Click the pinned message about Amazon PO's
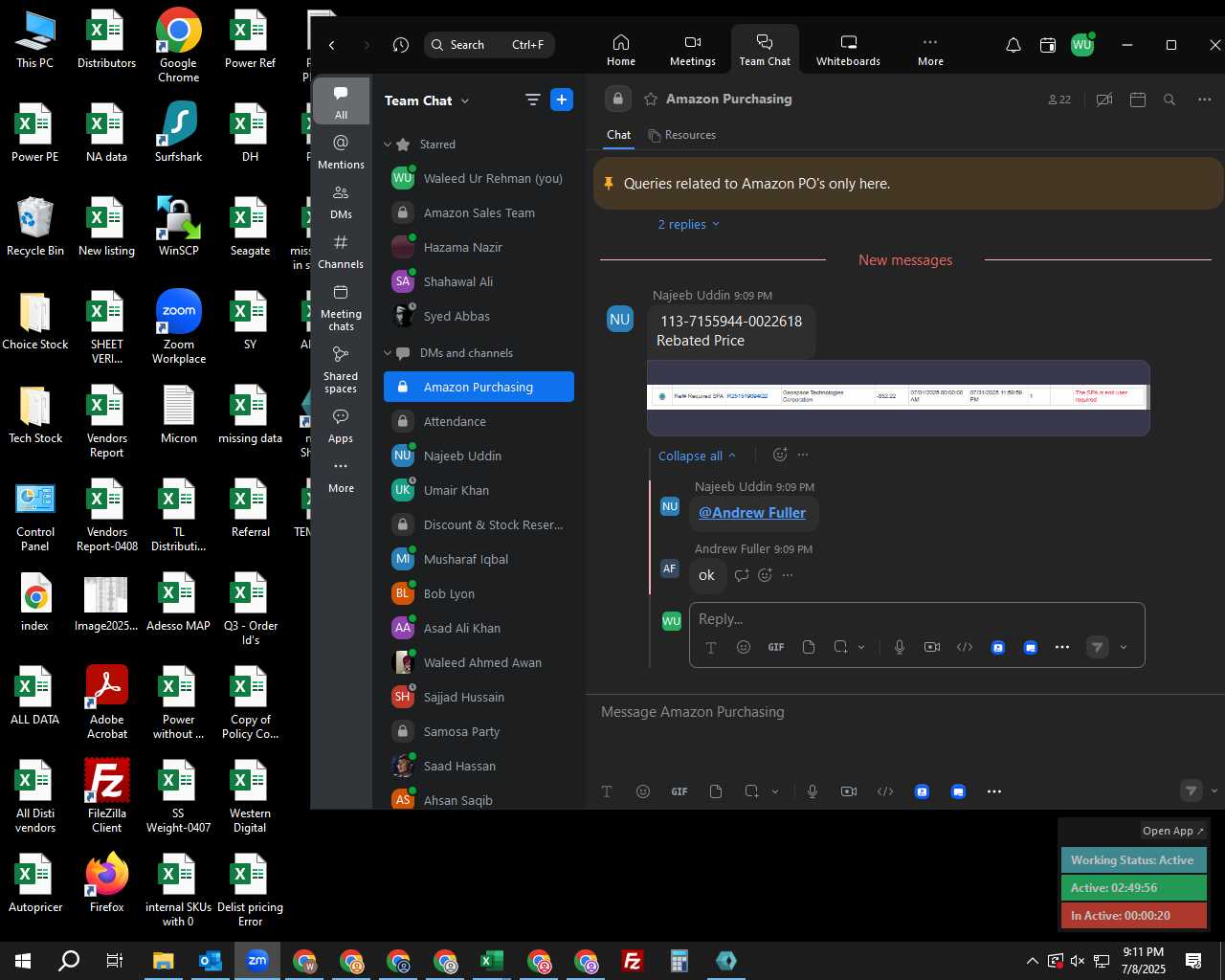 click(x=908, y=184)
